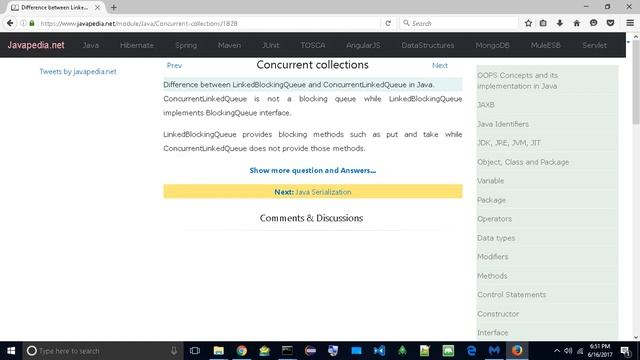Open the AngularJS nav menu item
Screen dimensions: 640x360
click(363, 45)
